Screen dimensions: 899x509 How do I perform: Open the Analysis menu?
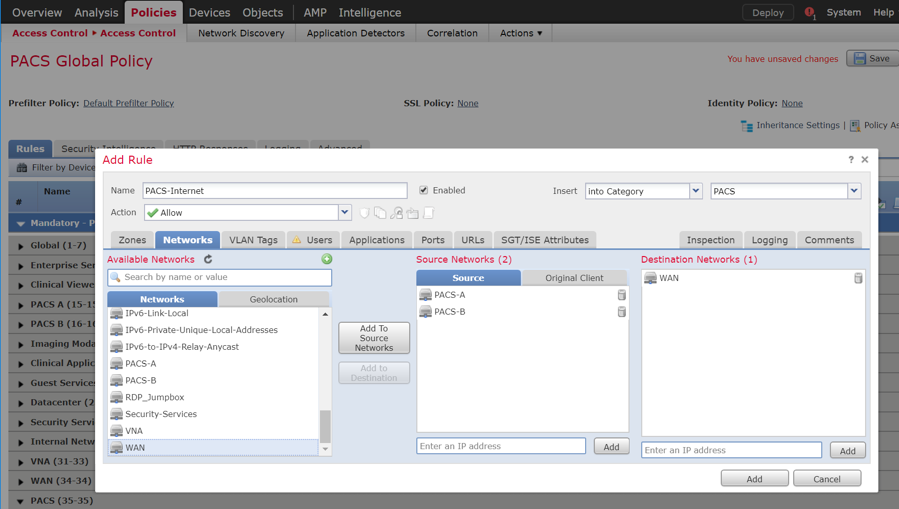96,12
